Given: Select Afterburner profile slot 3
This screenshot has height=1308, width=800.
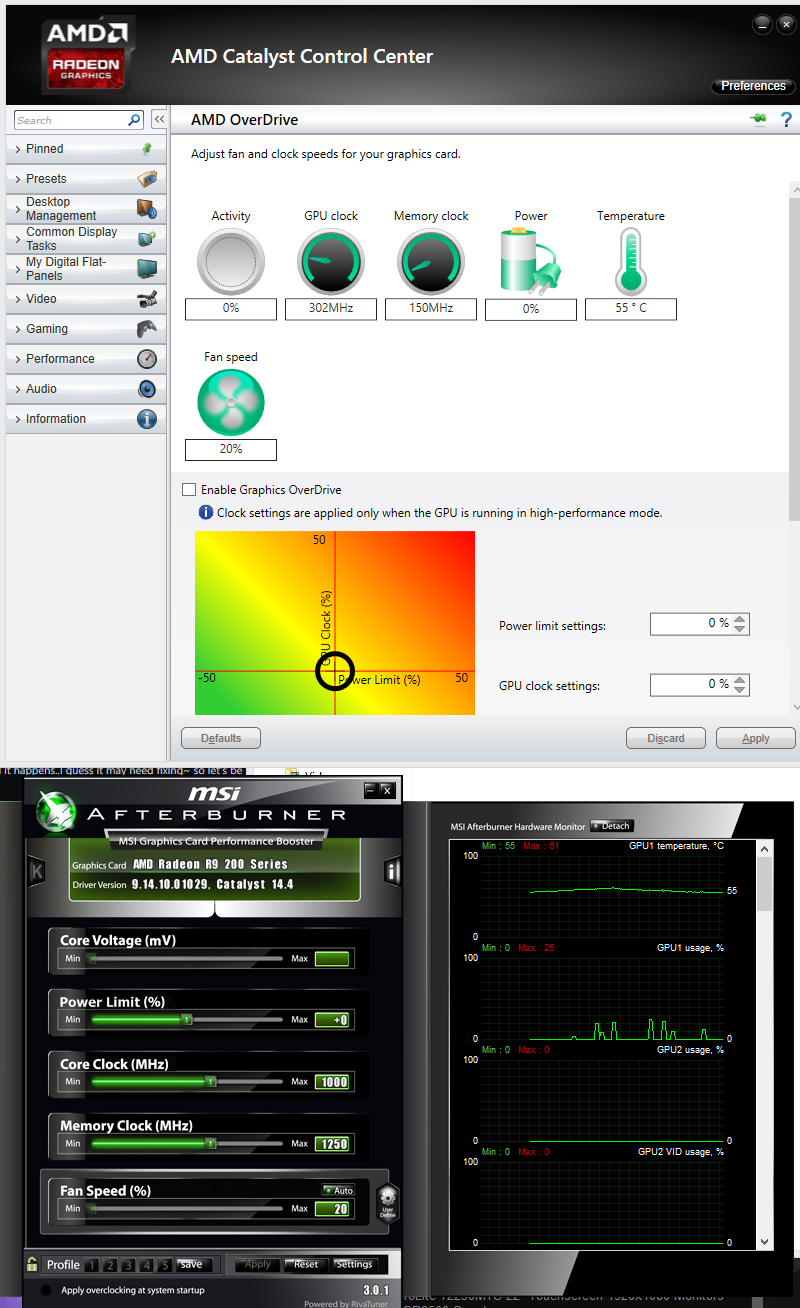Looking at the screenshot, I should tap(128, 1265).
